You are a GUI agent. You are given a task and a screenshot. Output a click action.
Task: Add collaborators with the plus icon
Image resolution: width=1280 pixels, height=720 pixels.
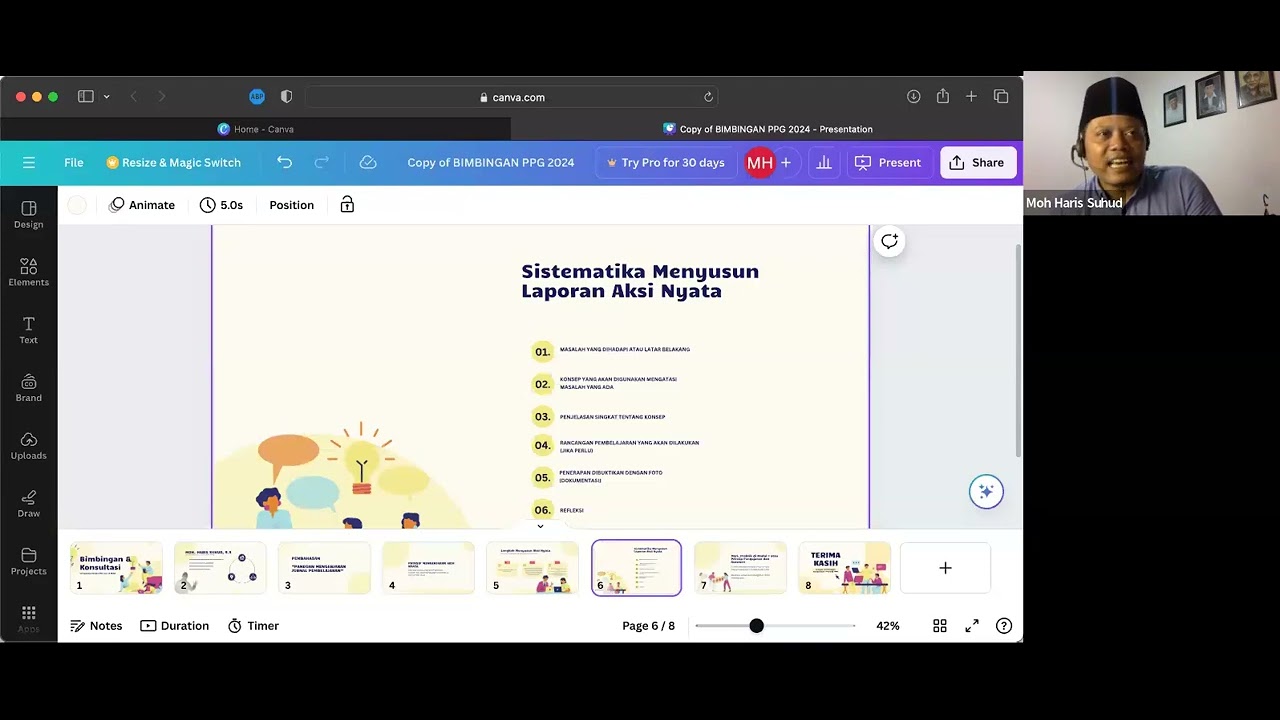point(786,162)
